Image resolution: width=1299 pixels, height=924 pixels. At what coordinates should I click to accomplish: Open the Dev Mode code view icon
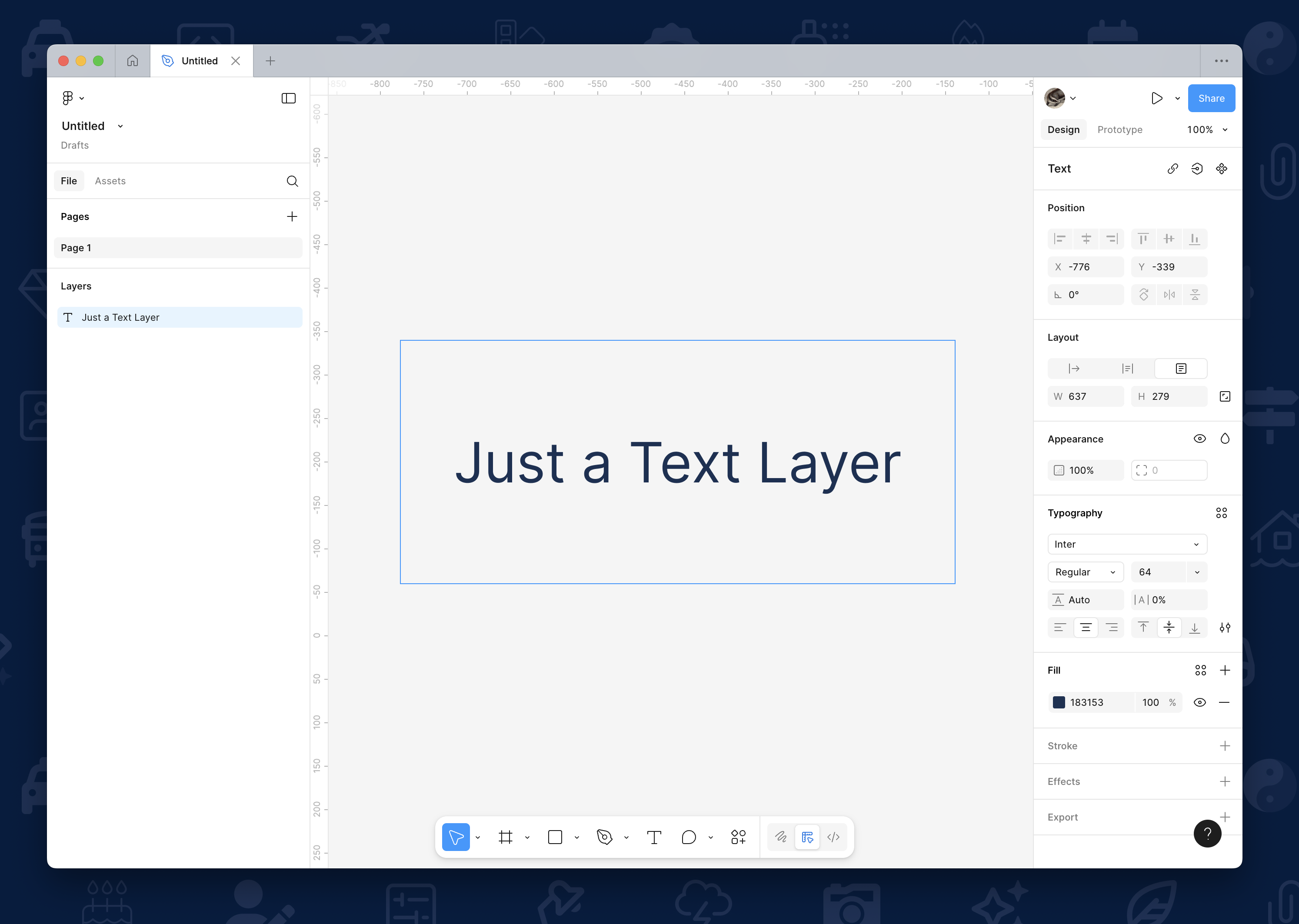[x=833, y=837]
